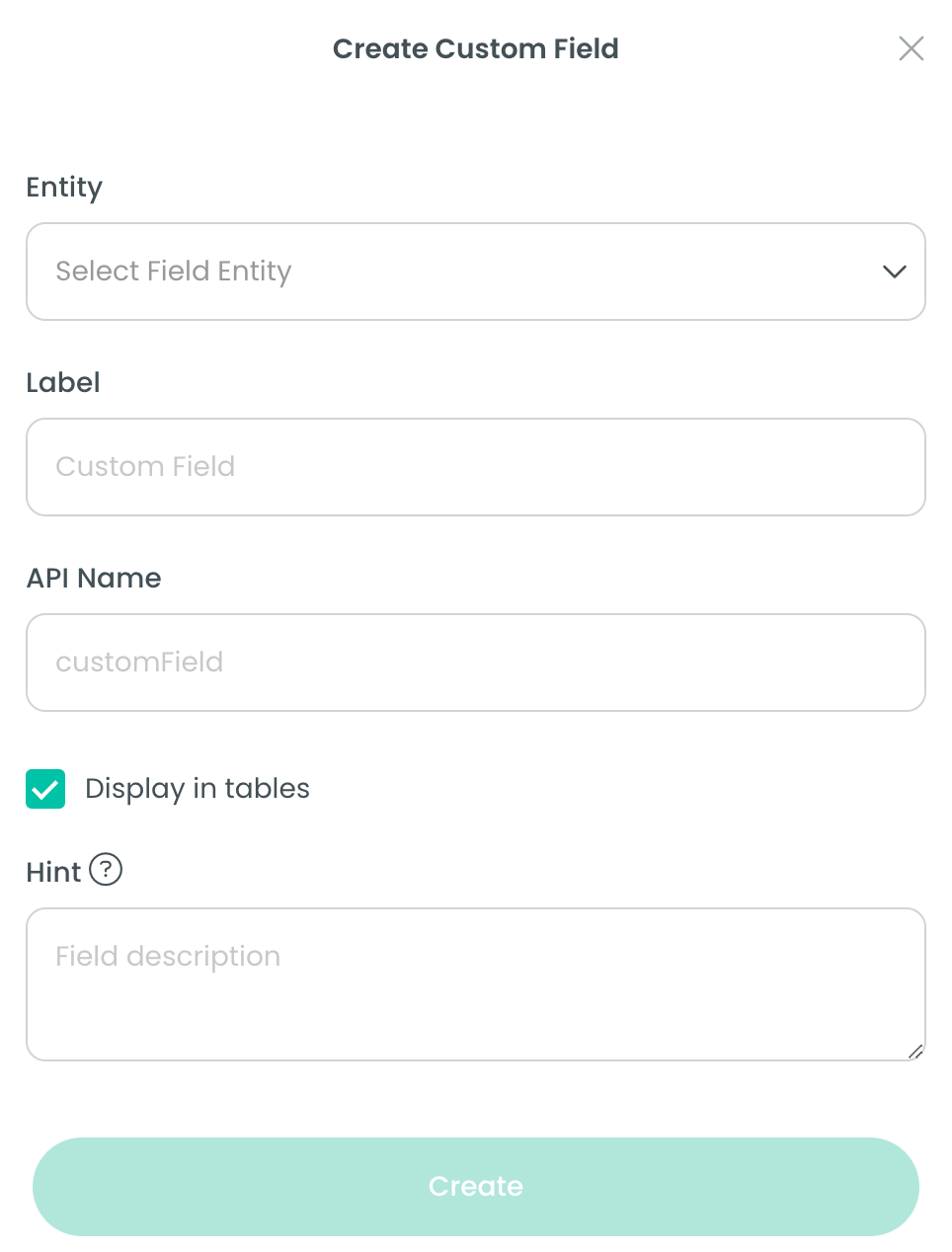This screenshot has height=1252, width=952.
Task: Click the chevron arrow in Entity field
Action: pyautogui.click(x=894, y=272)
